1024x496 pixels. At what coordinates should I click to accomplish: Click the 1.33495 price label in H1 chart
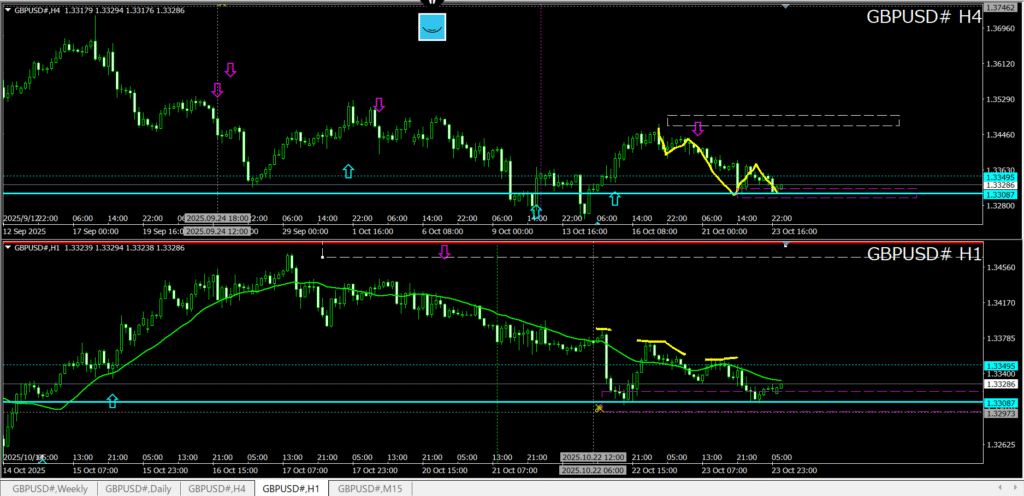tap(1001, 366)
